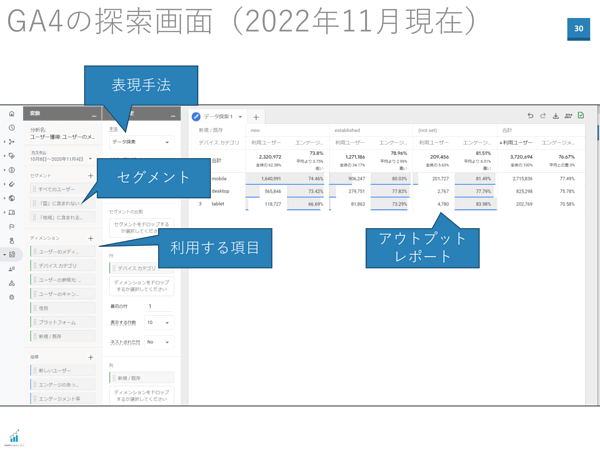The image size is (600, 450).
Task: Select デバイス カテゴリ in the dimension list
Action: (x=62, y=266)
